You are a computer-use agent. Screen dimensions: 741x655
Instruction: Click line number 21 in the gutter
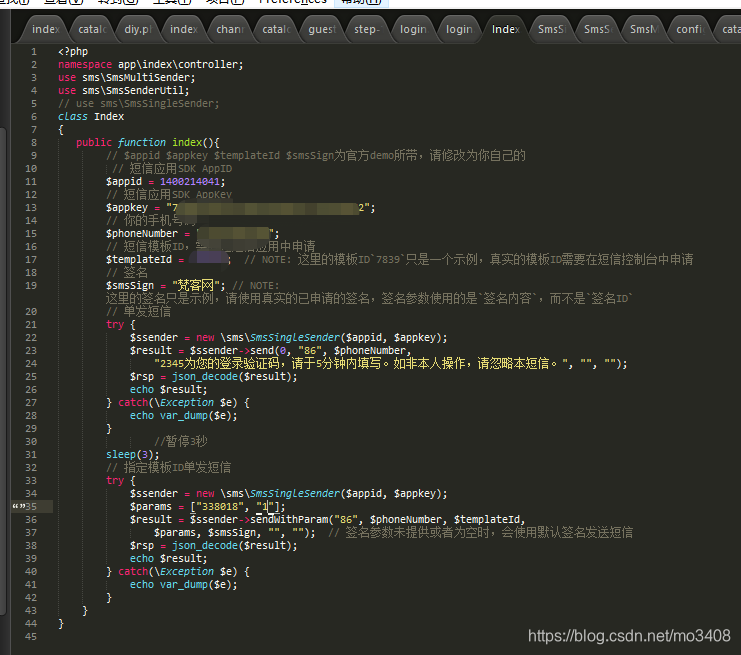click(31, 325)
